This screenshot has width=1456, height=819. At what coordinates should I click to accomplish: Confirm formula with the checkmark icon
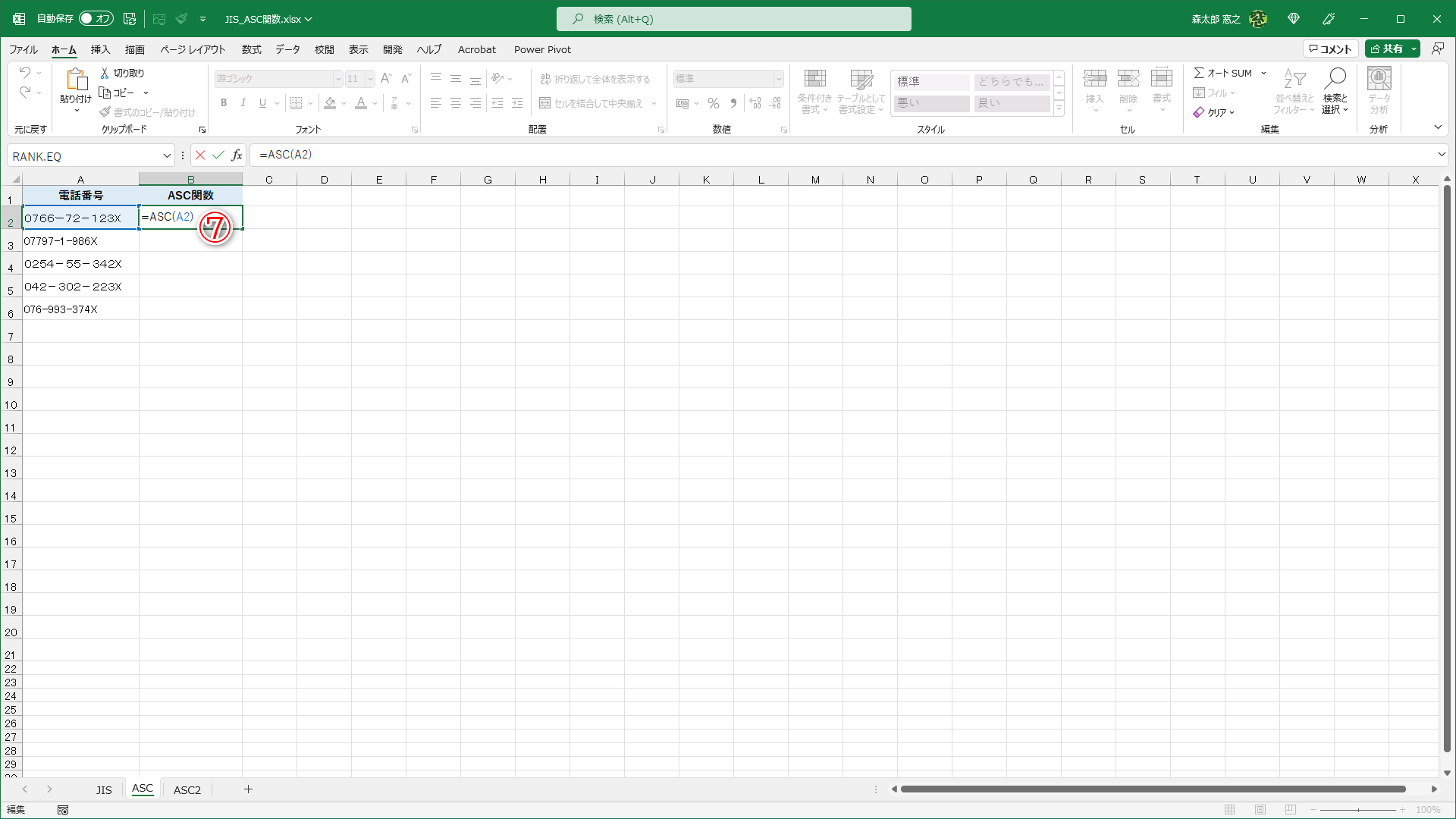(218, 155)
